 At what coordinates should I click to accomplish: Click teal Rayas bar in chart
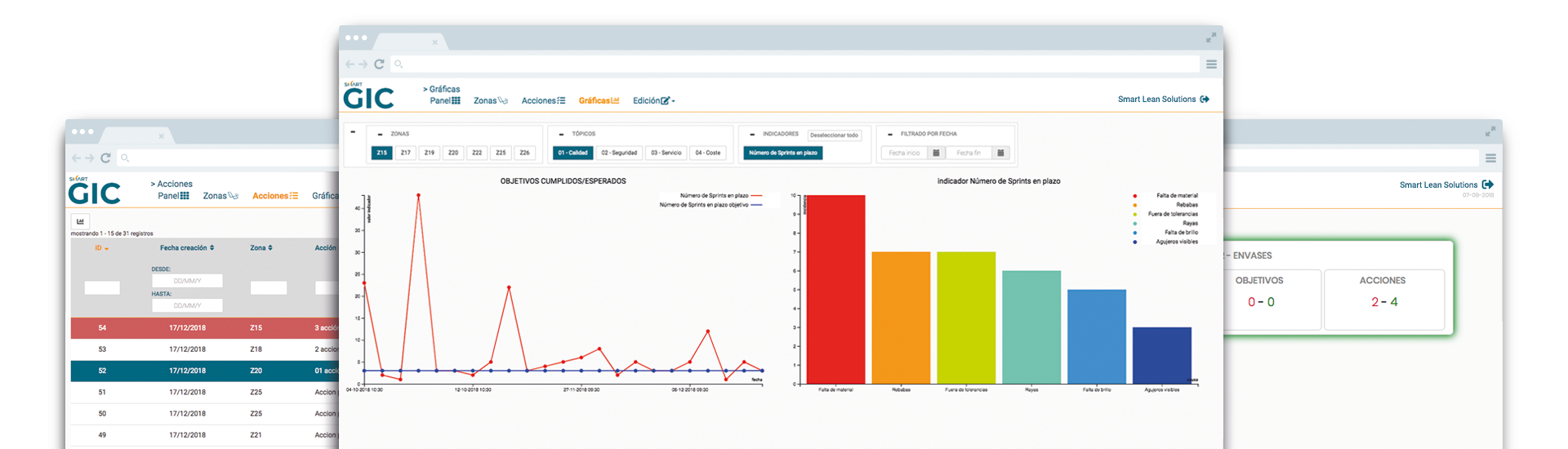[1031, 327]
